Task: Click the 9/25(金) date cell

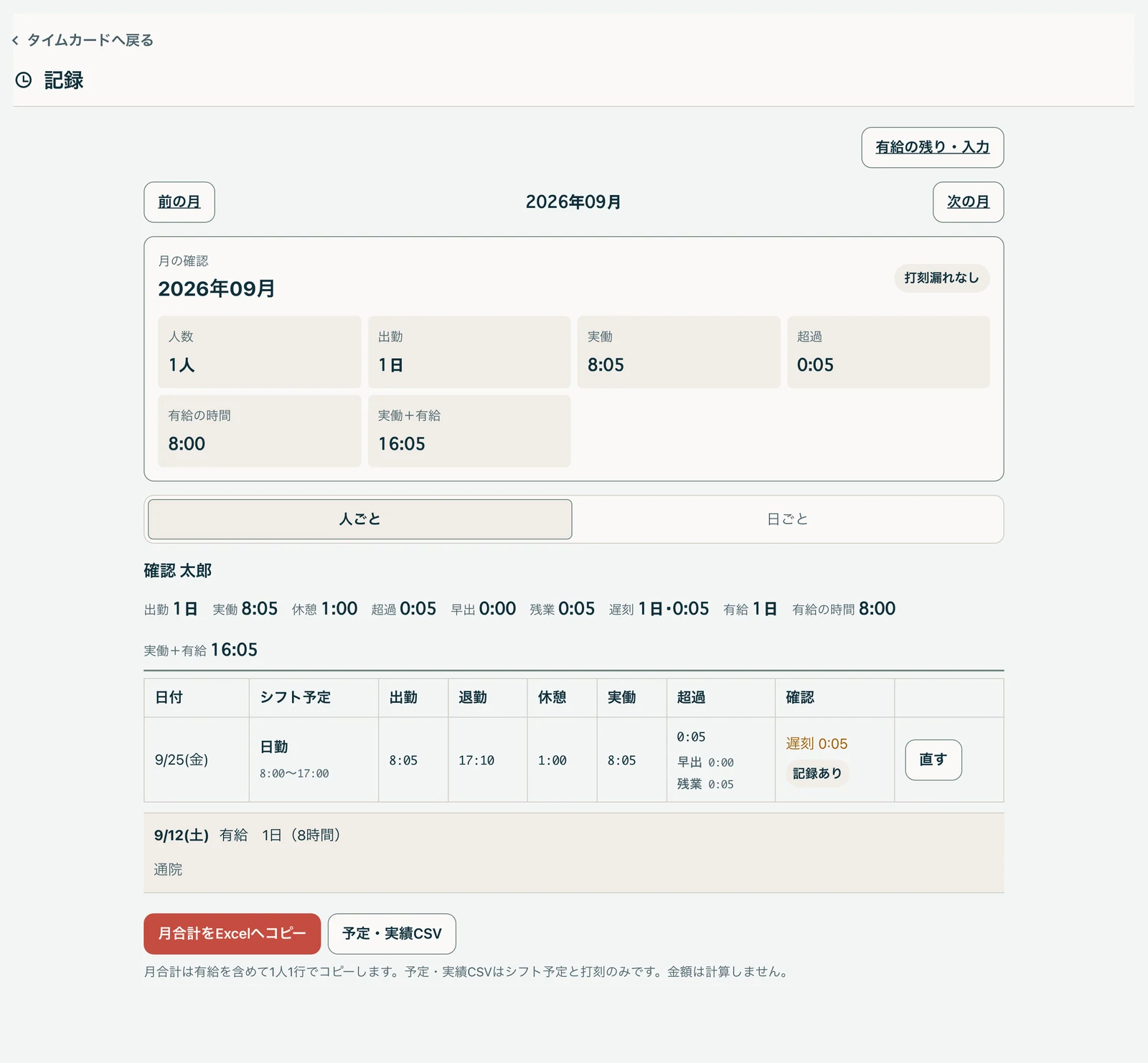Action: (x=197, y=760)
